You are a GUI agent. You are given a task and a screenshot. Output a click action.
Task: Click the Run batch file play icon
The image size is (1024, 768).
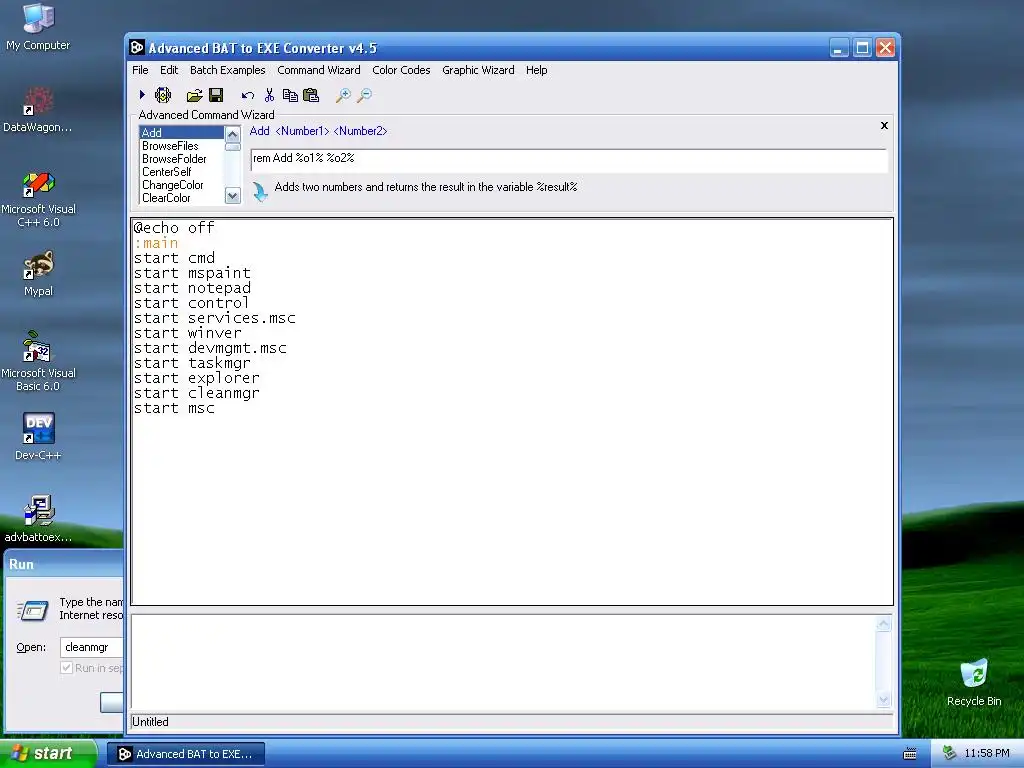142,95
